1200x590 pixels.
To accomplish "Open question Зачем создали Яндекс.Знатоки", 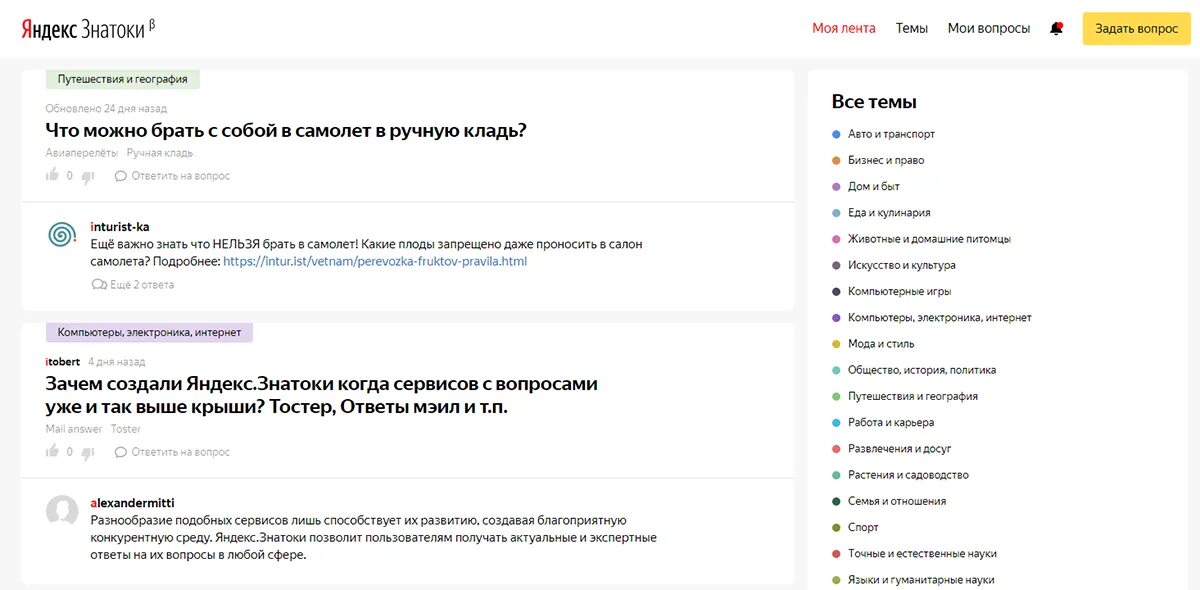I will click(x=322, y=395).
